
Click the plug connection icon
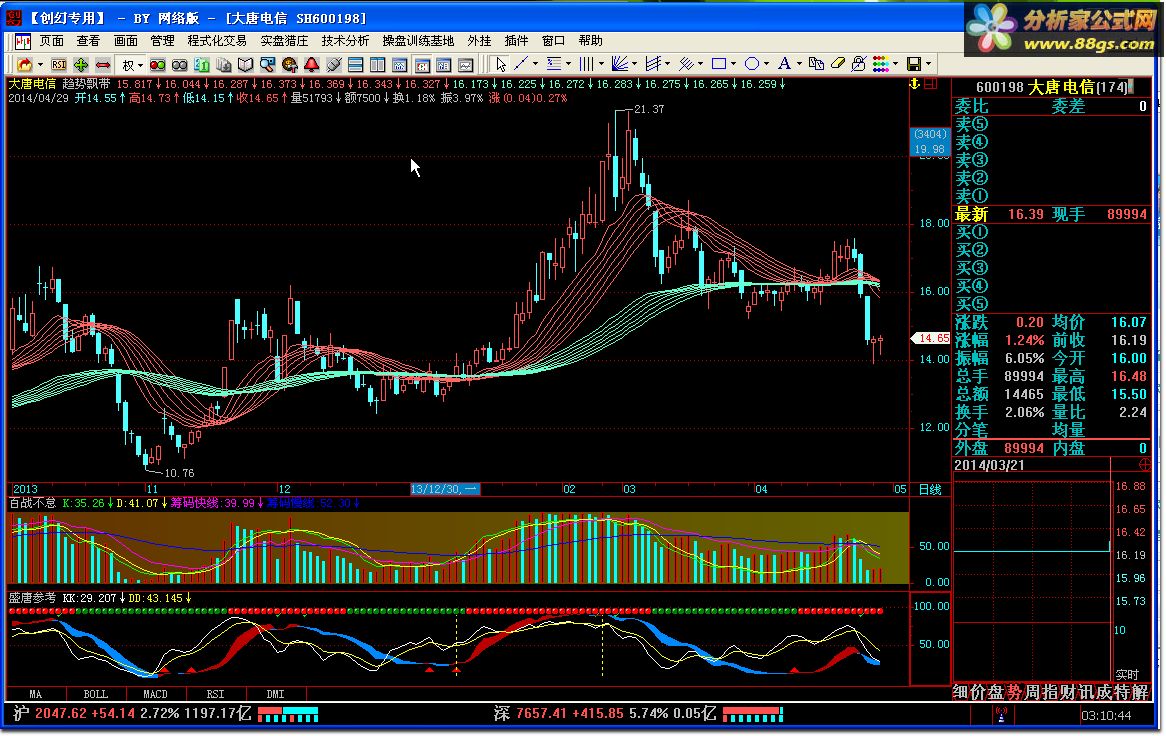[x=333, y=65]
